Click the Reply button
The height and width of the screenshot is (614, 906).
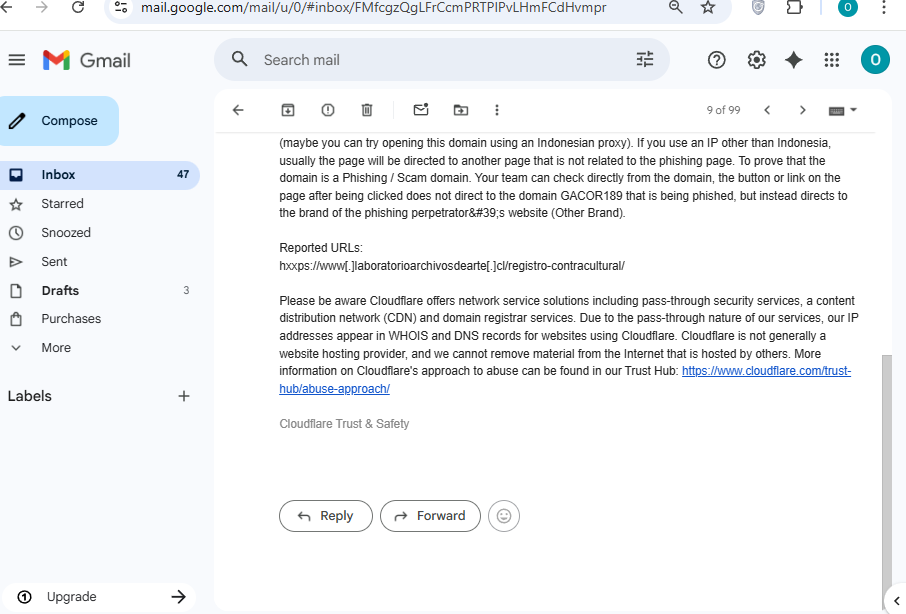(326, 516)
